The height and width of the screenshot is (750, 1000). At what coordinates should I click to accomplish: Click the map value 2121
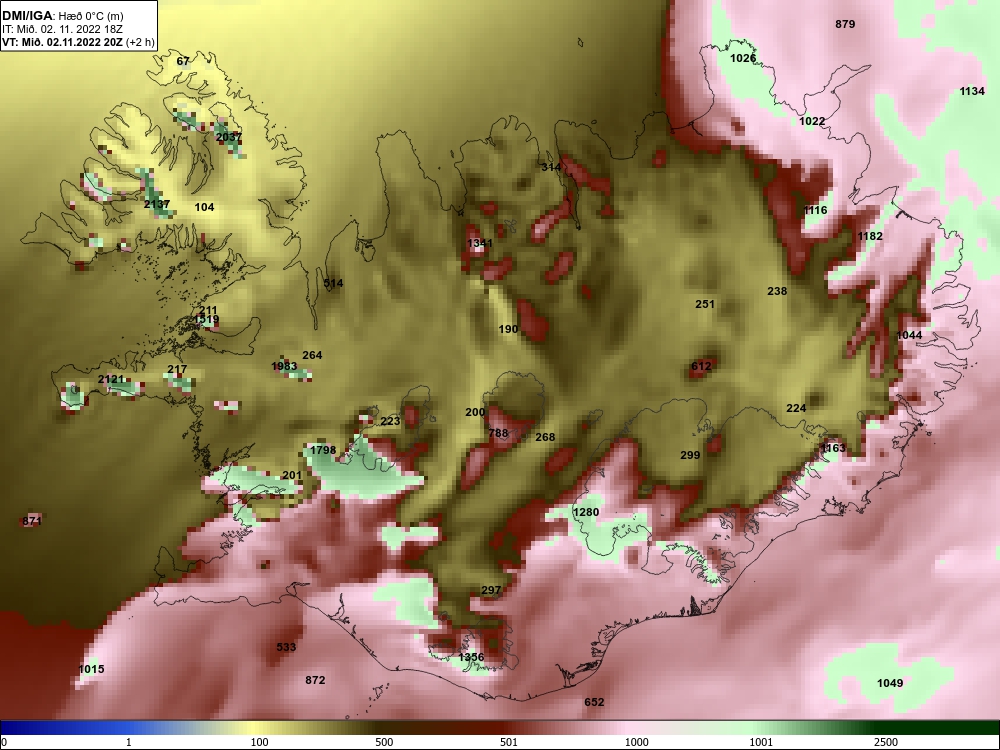click(x=111, y=379)
